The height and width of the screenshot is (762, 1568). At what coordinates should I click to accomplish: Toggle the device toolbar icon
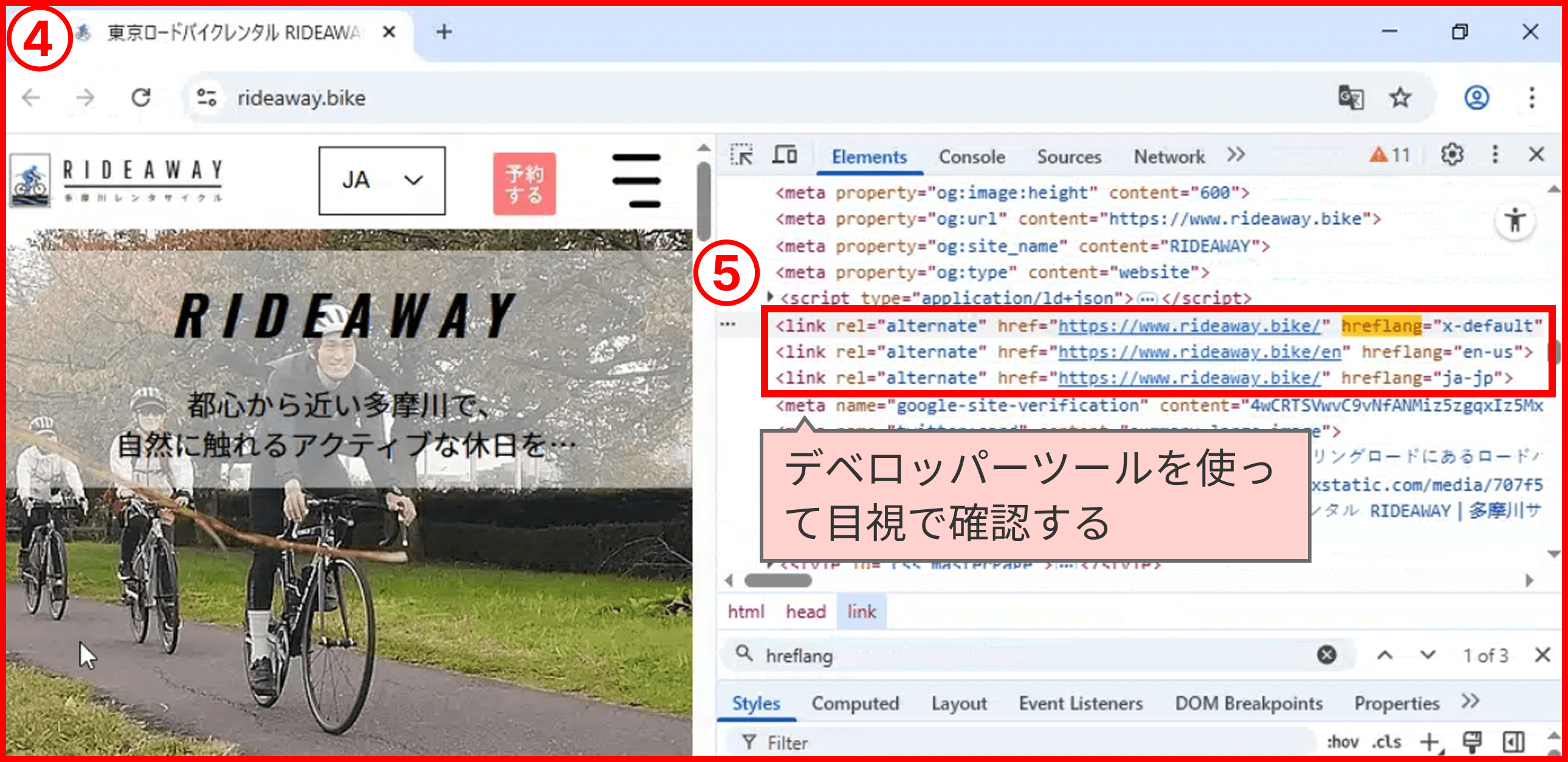point(785,155)
